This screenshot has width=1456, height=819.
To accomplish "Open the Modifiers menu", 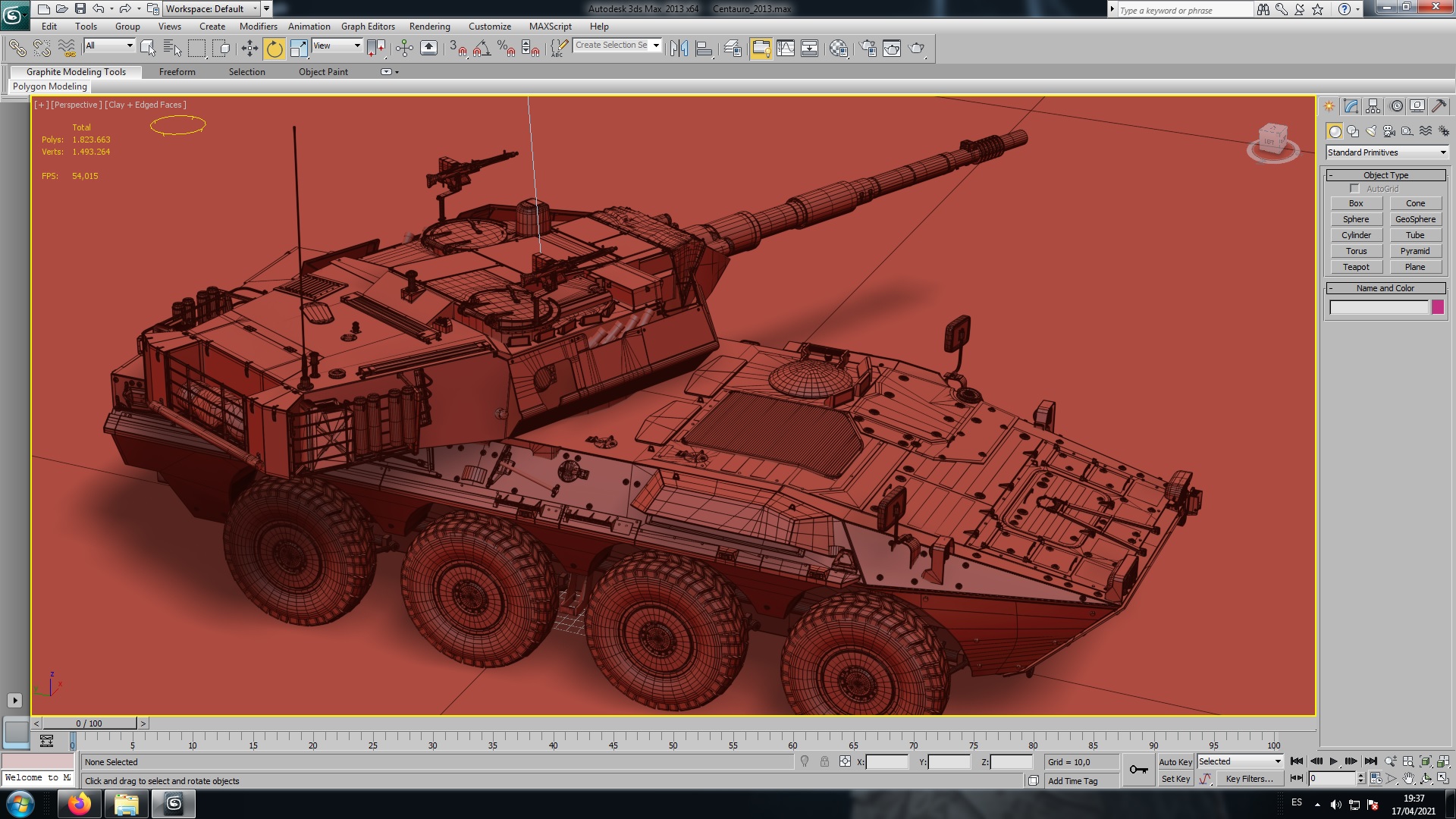I will [258, 27].
